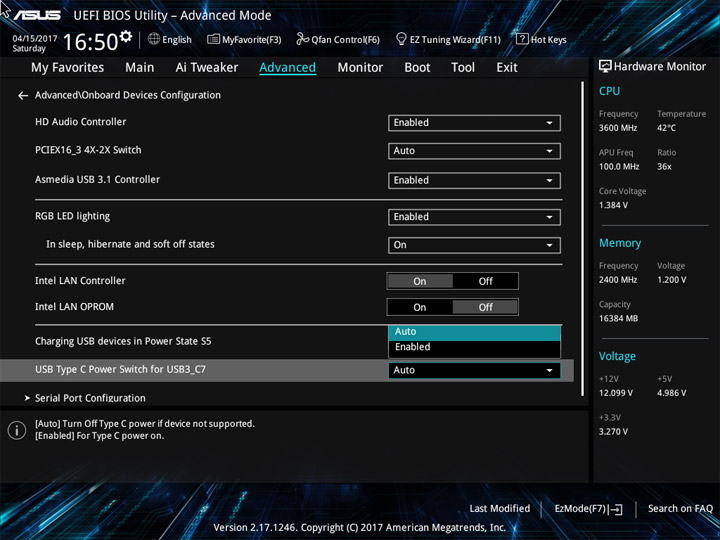This screenshot has width=720, height=540.
Task: Open Qfan Control fan icon
Action: pos(302,39)
